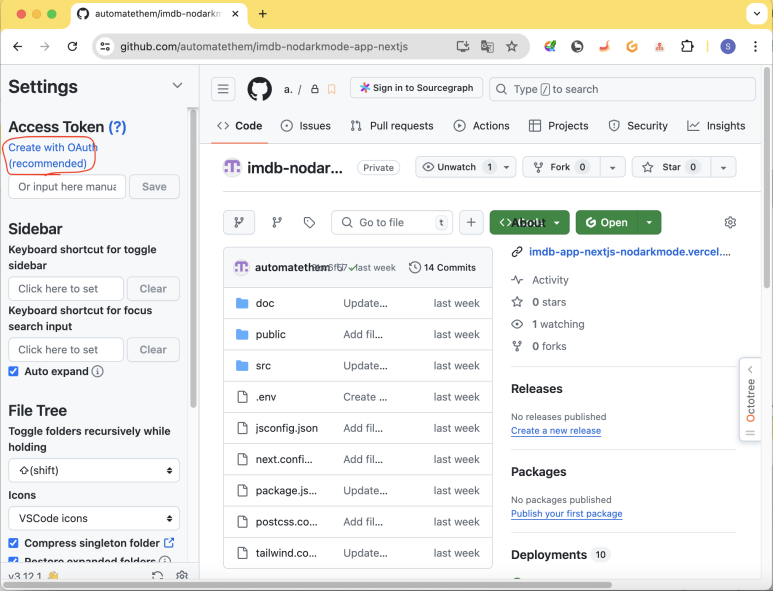This screenshot has height=591, width=773.
Task: Click the Auto expand info icon
Action: [98, 371]
